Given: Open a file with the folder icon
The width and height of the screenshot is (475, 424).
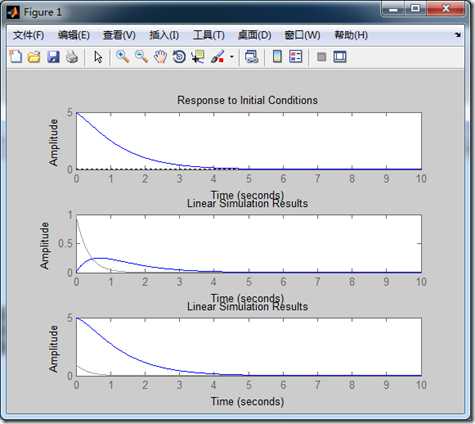Looking at the screenshot, I should pos(34,57).
